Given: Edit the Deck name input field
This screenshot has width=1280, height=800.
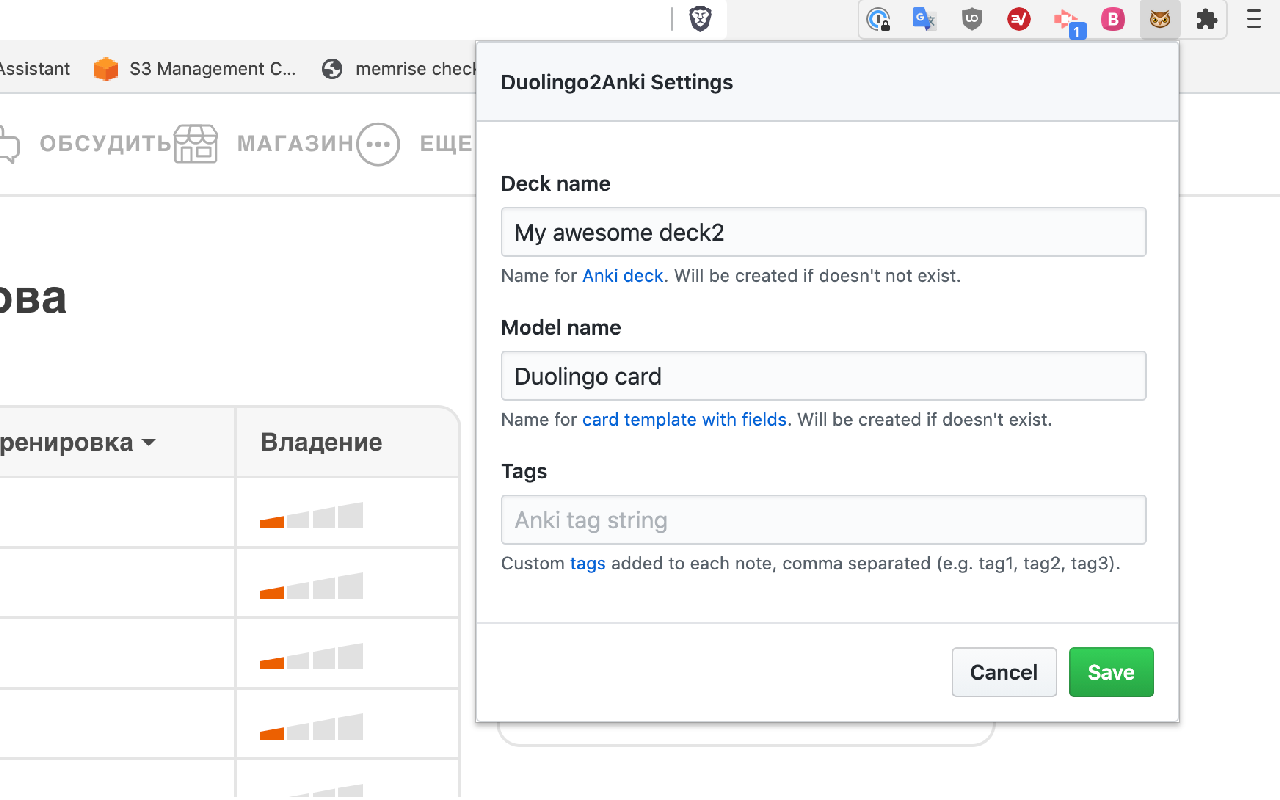Looking at the screenshot, I should [823, 232].
